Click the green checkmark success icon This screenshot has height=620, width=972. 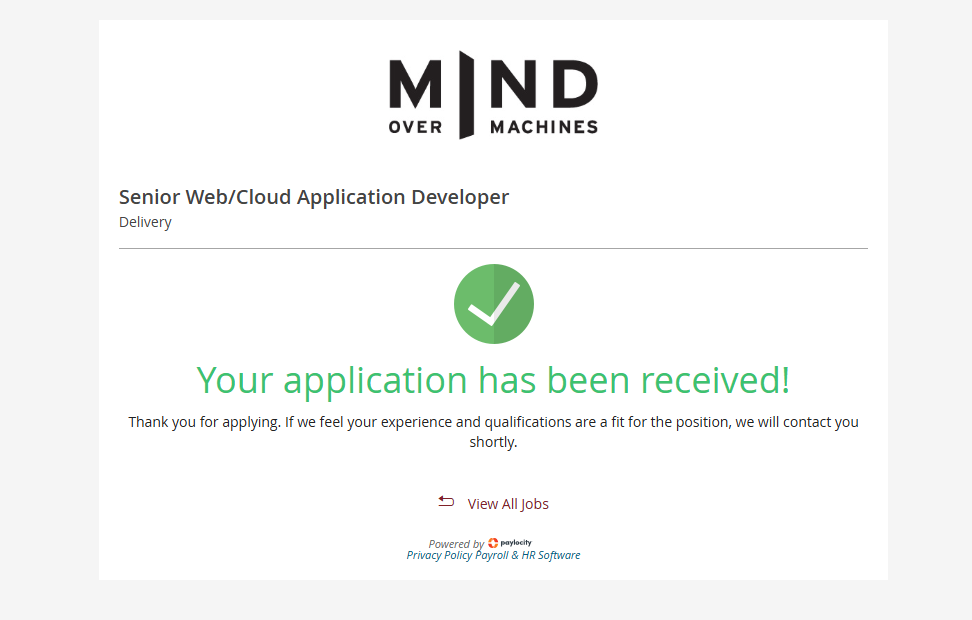click(493, 304)
